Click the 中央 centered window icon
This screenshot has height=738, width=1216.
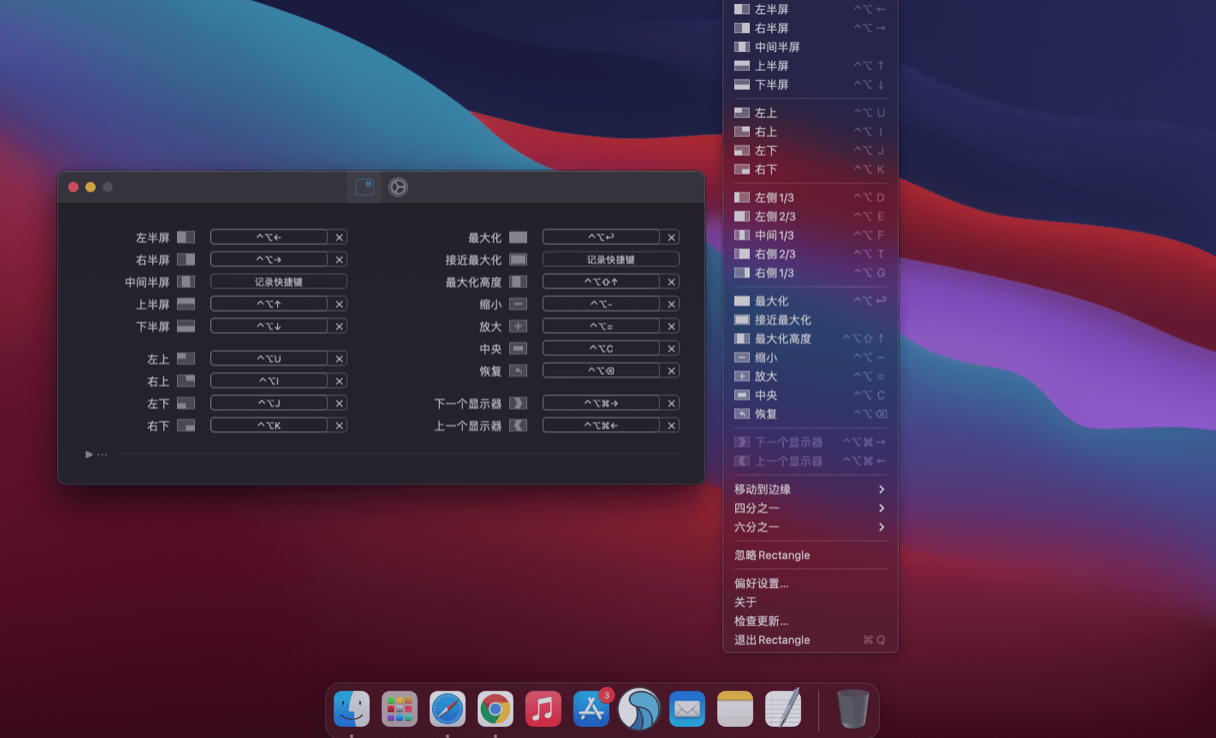pyautogui.click(x=519, y=347)
